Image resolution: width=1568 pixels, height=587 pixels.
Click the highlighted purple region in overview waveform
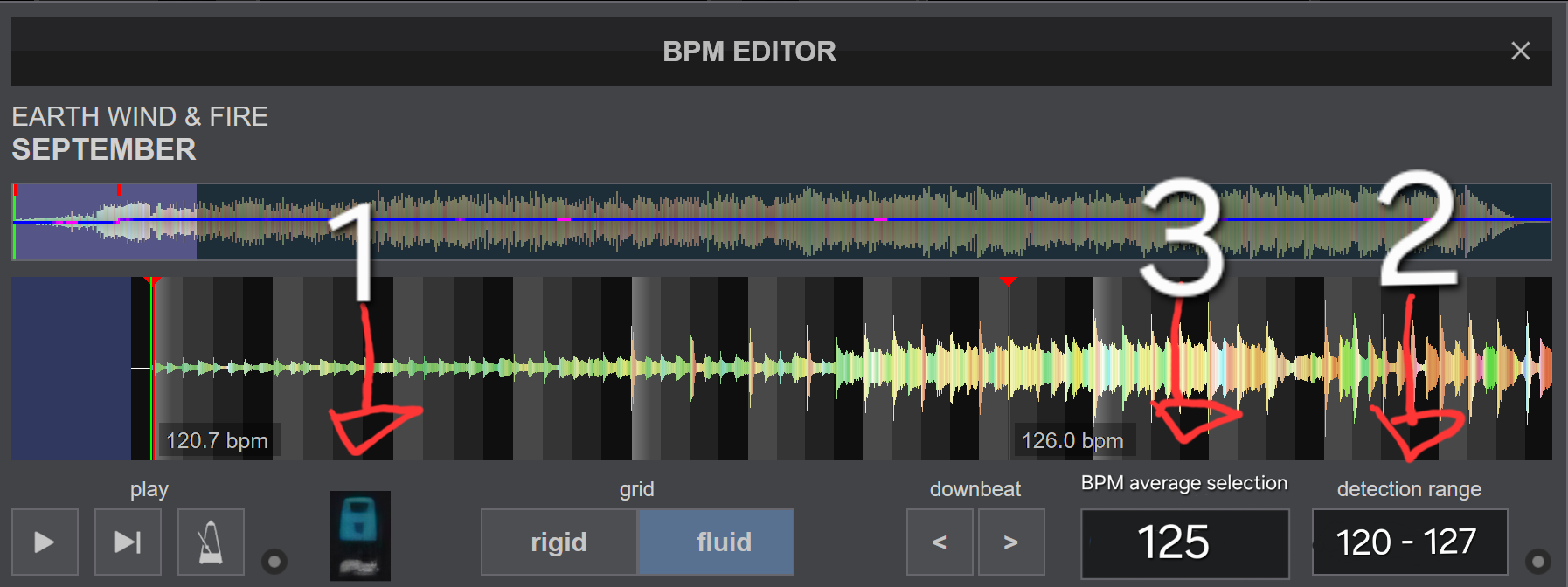click(x=105, y=222)
